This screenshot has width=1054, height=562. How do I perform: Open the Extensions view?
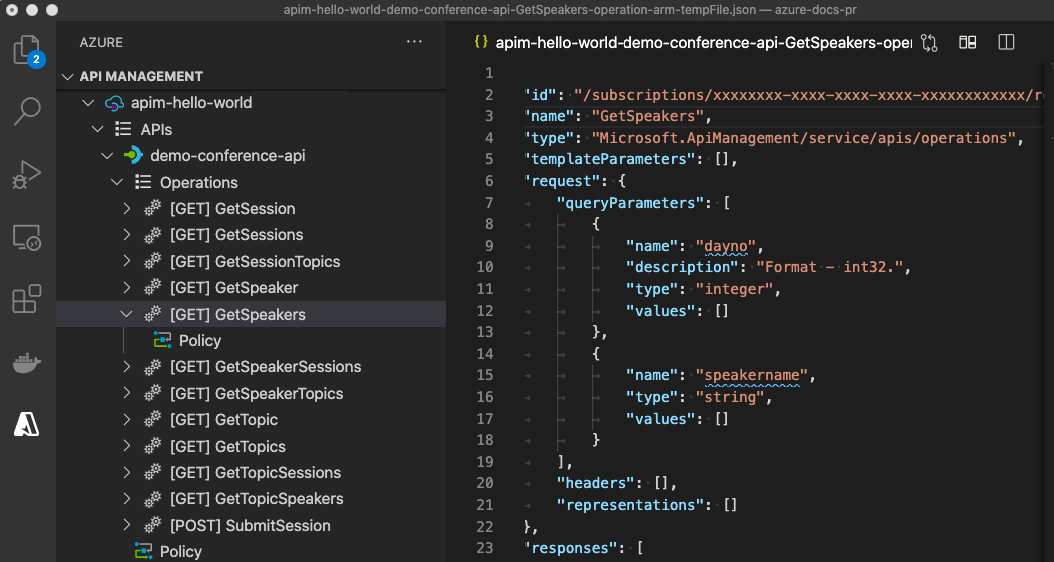[x=27, y=299]
